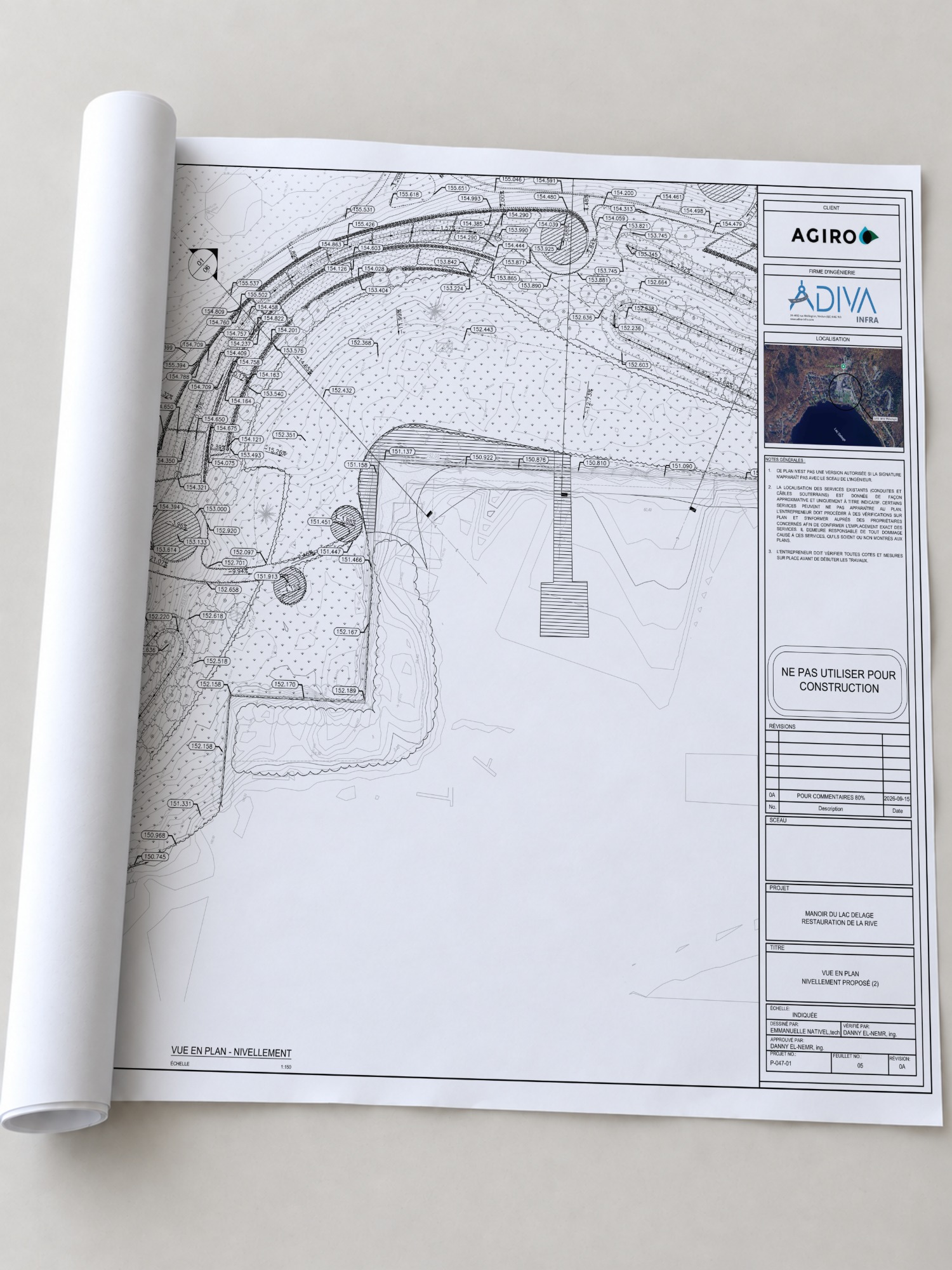Select the elevation label 152.167
Image resolution: width=952 pixels, height=1270 pixels.
pos(347,632)
